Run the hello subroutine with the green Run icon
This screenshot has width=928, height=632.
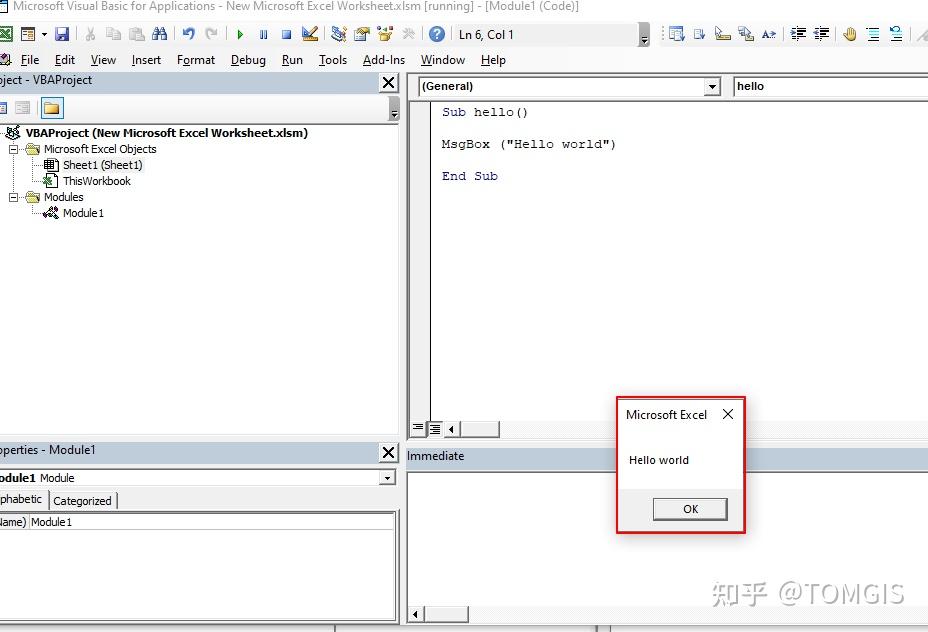[x=241, y=33]
